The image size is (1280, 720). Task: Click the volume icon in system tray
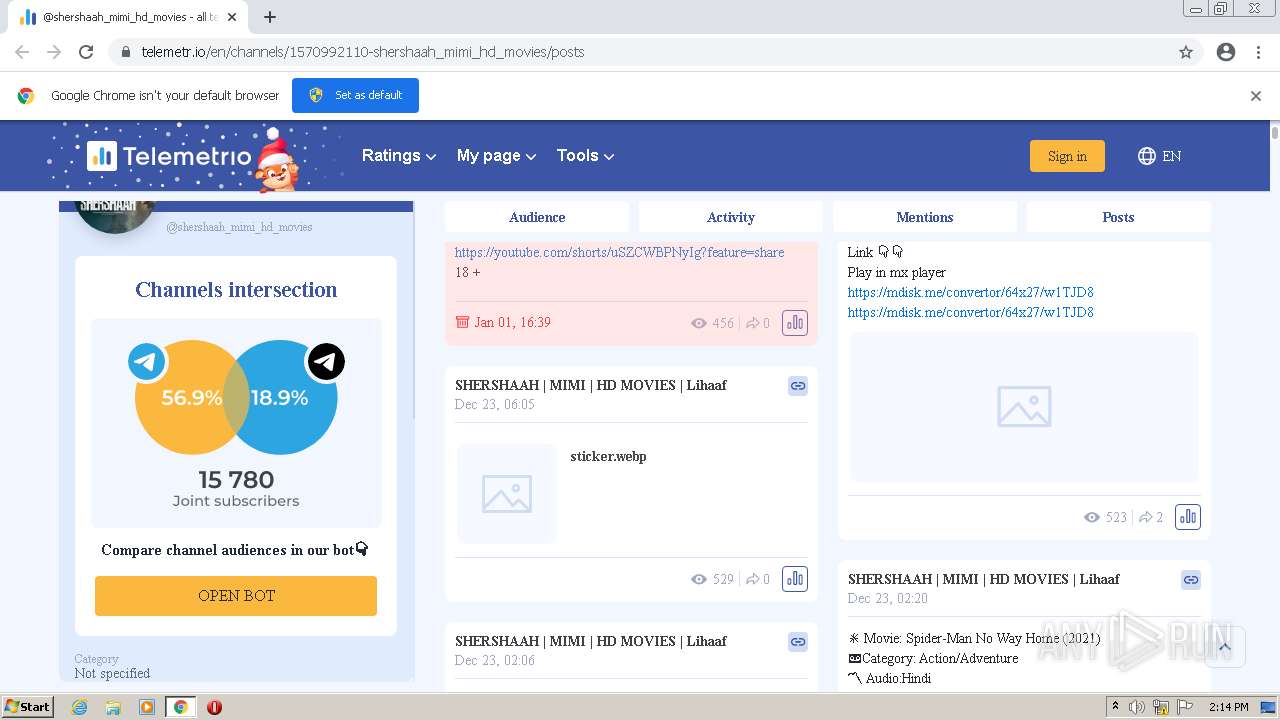1137,707
